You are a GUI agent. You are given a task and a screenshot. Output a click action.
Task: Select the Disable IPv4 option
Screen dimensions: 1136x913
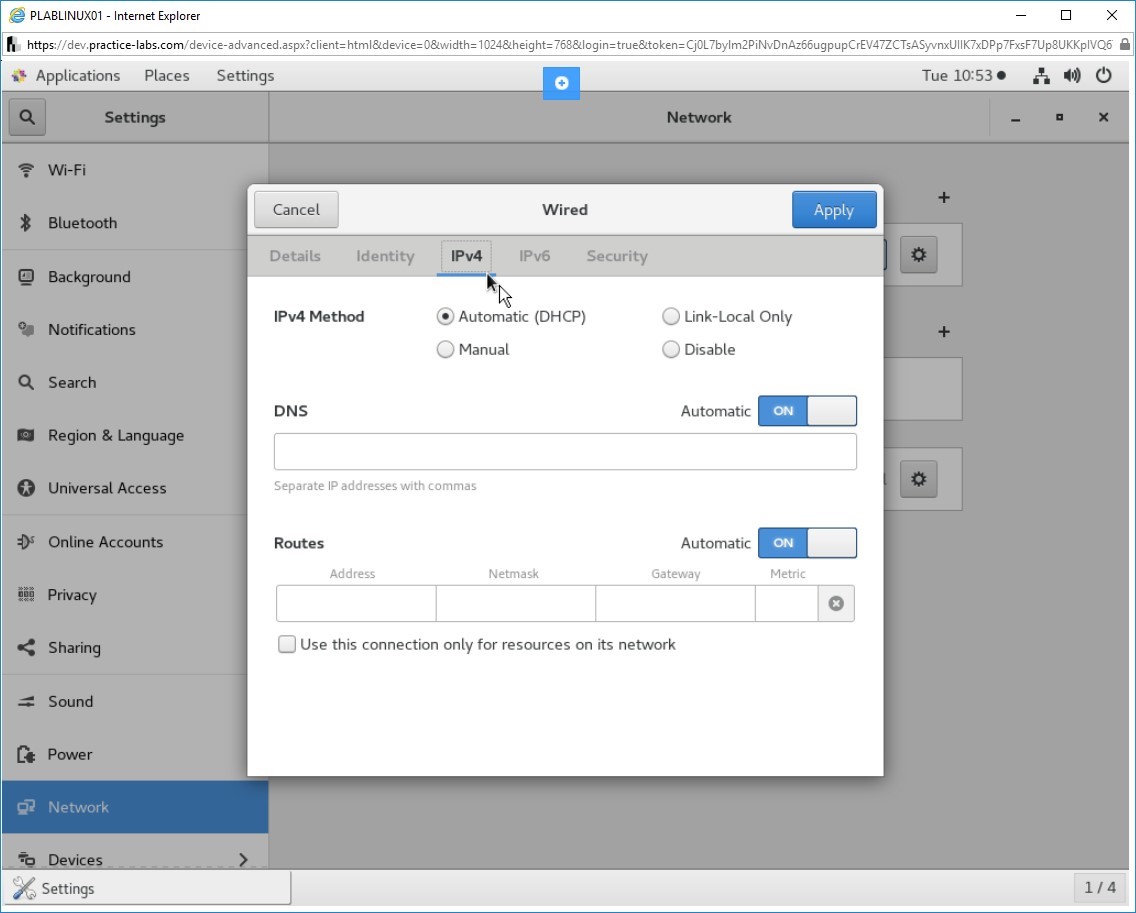[671, 350]
